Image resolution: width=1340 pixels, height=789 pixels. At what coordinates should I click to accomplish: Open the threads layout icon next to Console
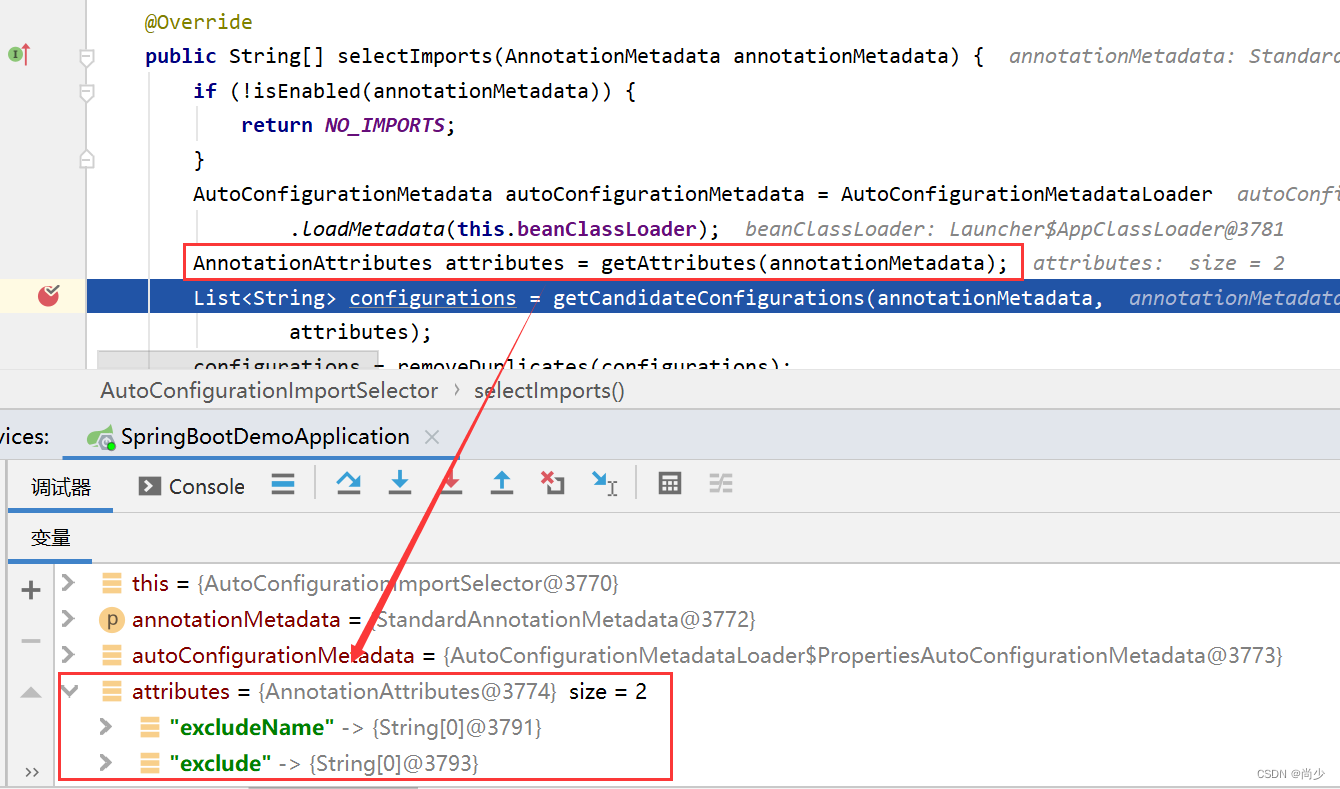click(283, 485)
